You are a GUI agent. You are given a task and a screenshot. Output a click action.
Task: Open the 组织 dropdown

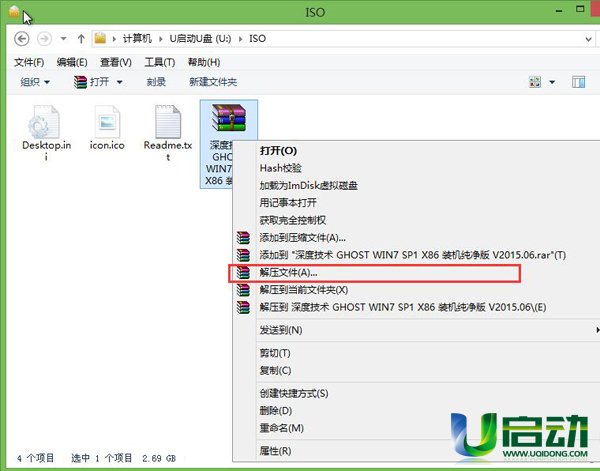click(35, 82)
